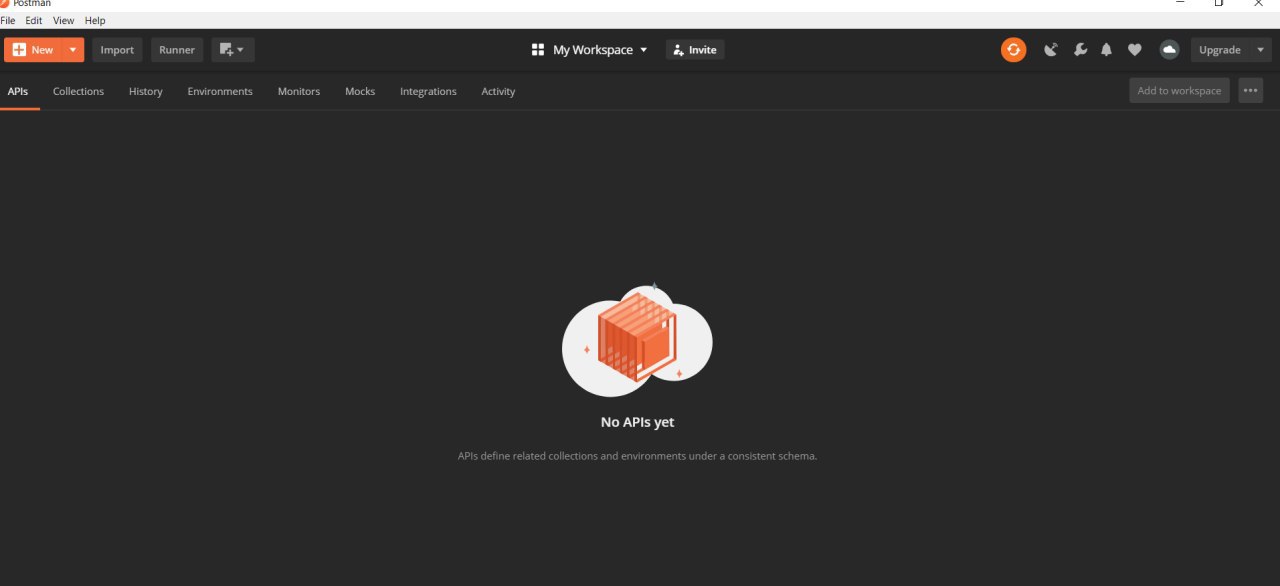
Task: Maximize the Postman window
Action: pos(1219,3)
